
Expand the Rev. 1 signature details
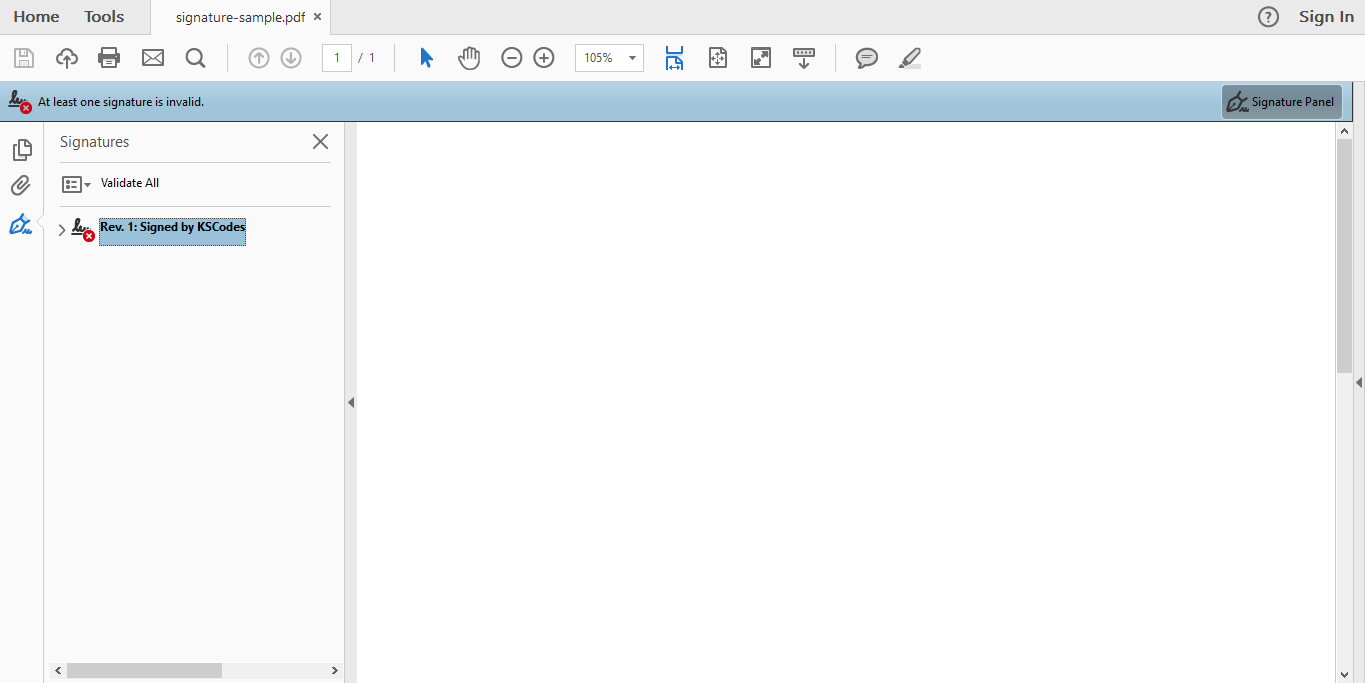coord(61,229)
